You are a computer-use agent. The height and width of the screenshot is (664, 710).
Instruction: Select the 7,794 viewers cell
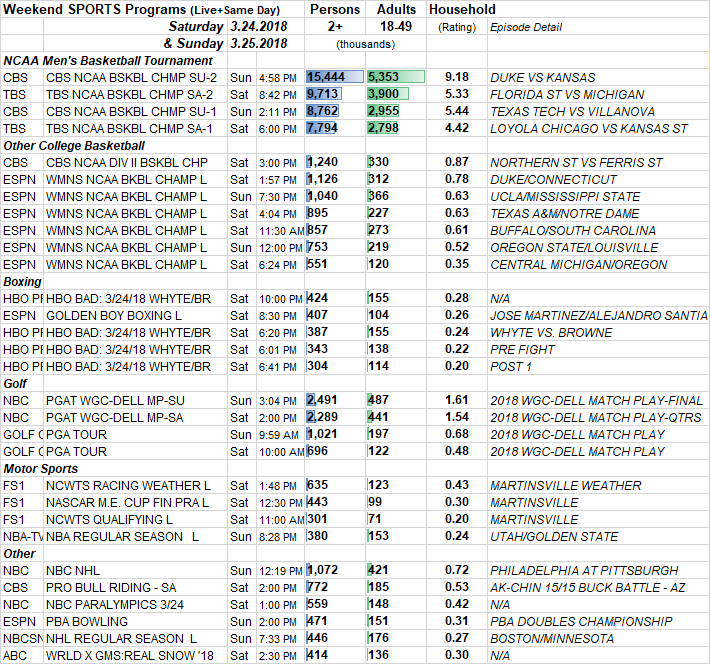click(335, 128)
